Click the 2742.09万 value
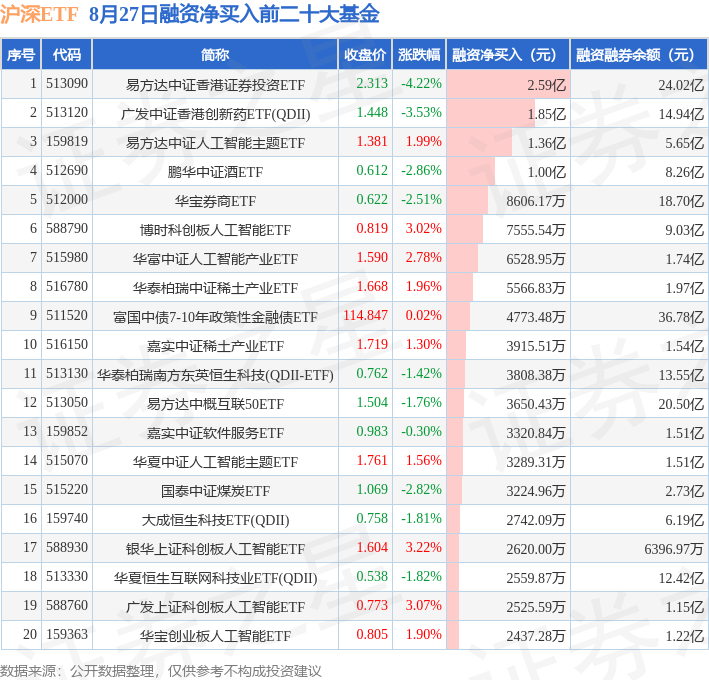Screen dimensions: 709x680 pos(536,519)
